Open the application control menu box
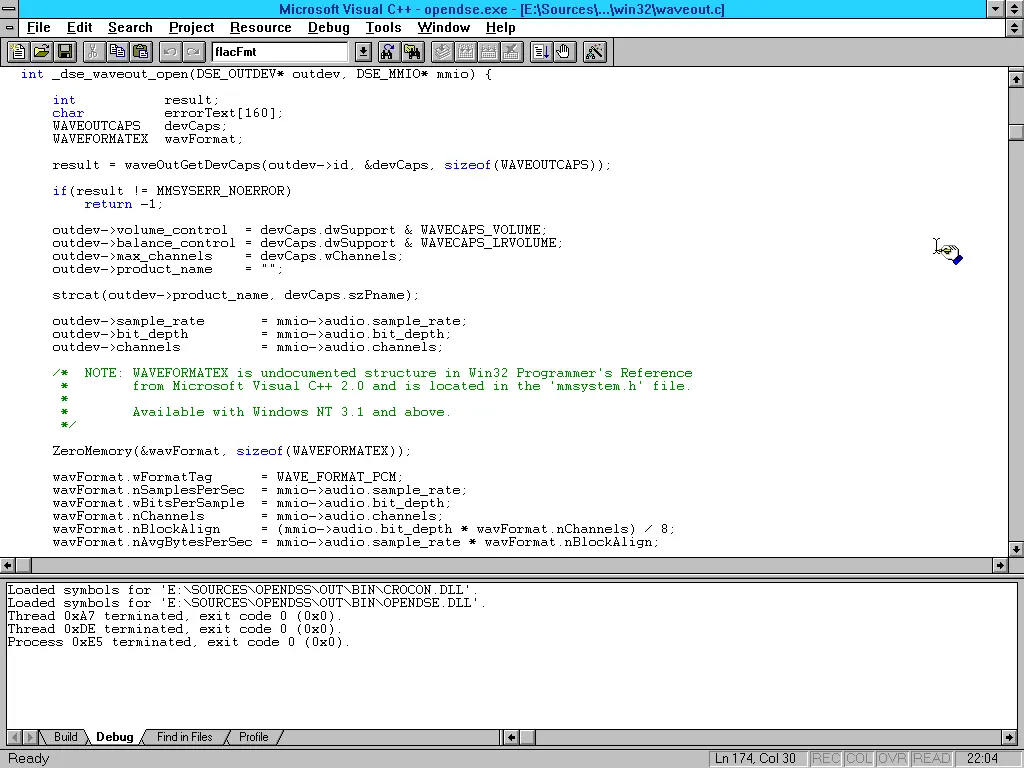This screenshot has height=768, width=1024. tap(8, 8)
